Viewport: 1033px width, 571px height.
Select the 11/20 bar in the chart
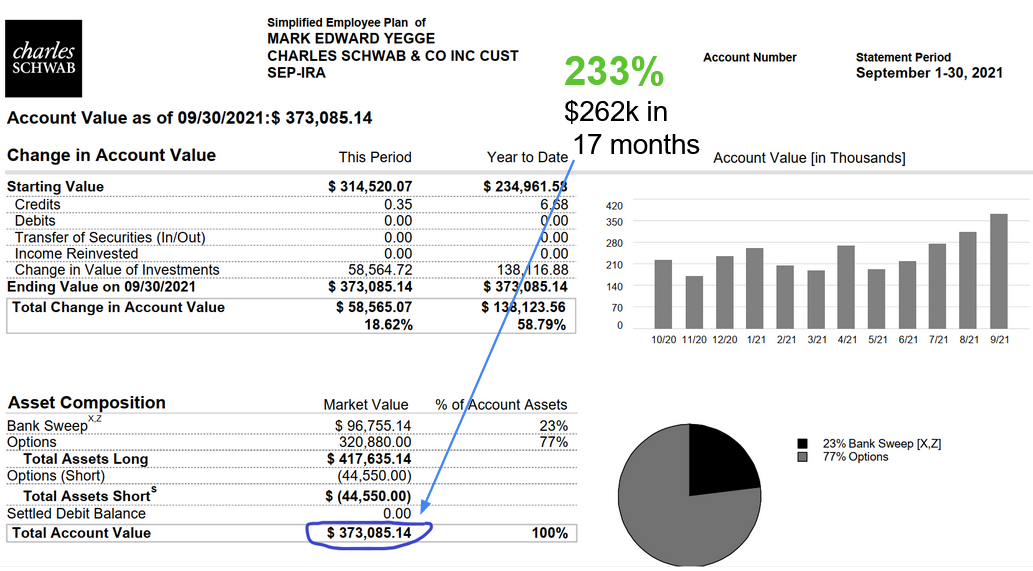coord(694,302)
